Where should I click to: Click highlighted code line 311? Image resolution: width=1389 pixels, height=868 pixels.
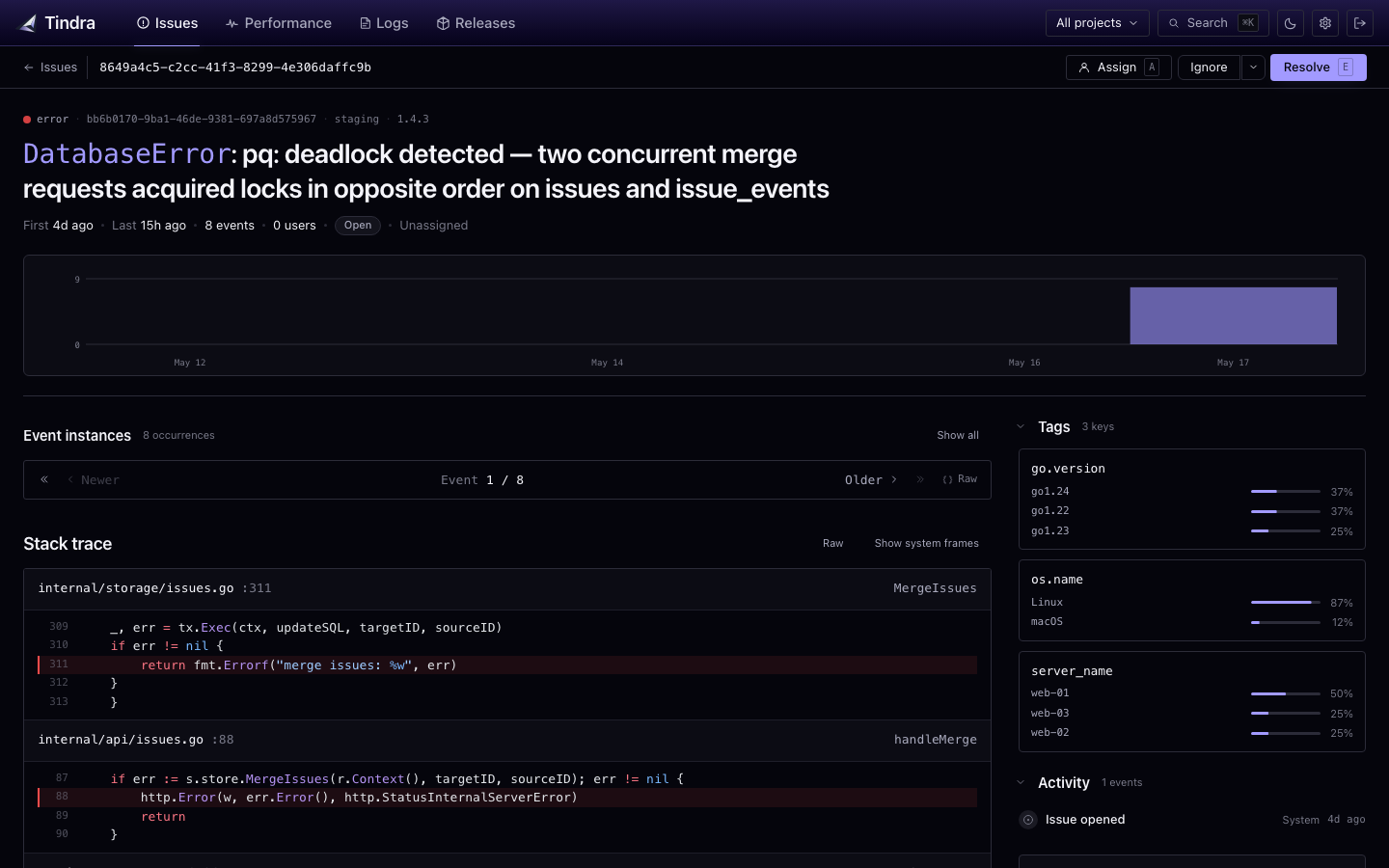507,665
